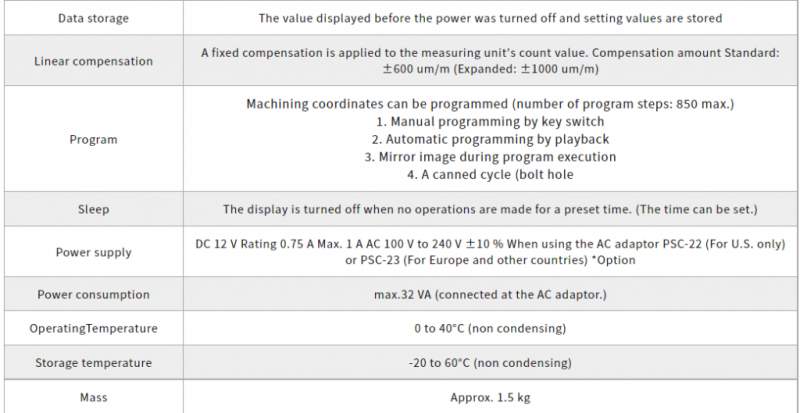Click the Data storage row label

tap(93, 18)
